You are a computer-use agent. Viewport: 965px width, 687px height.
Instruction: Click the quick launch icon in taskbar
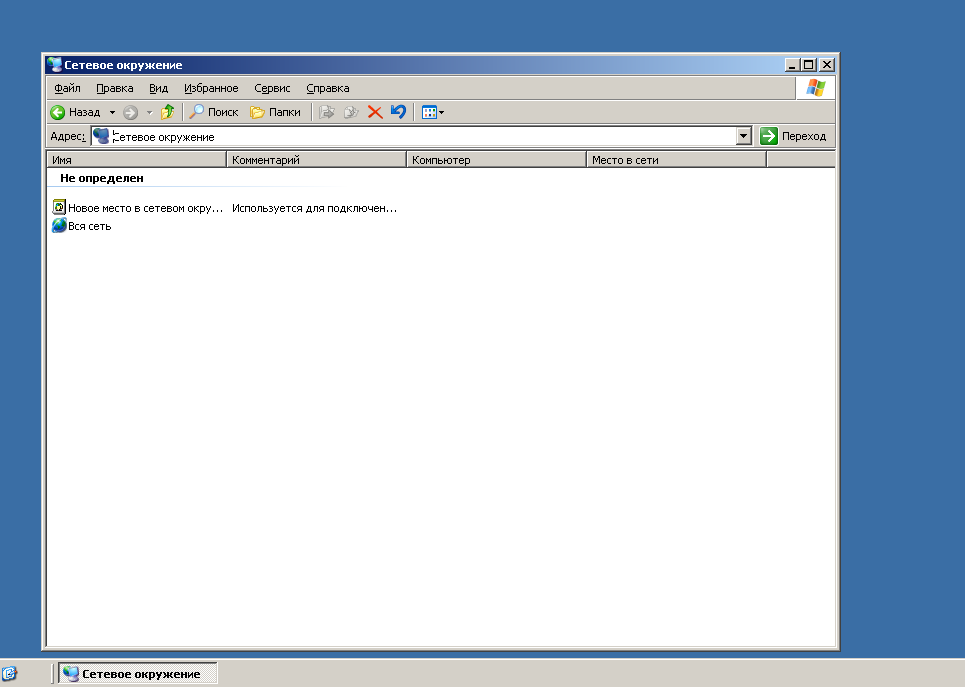(x=9, y=673)
